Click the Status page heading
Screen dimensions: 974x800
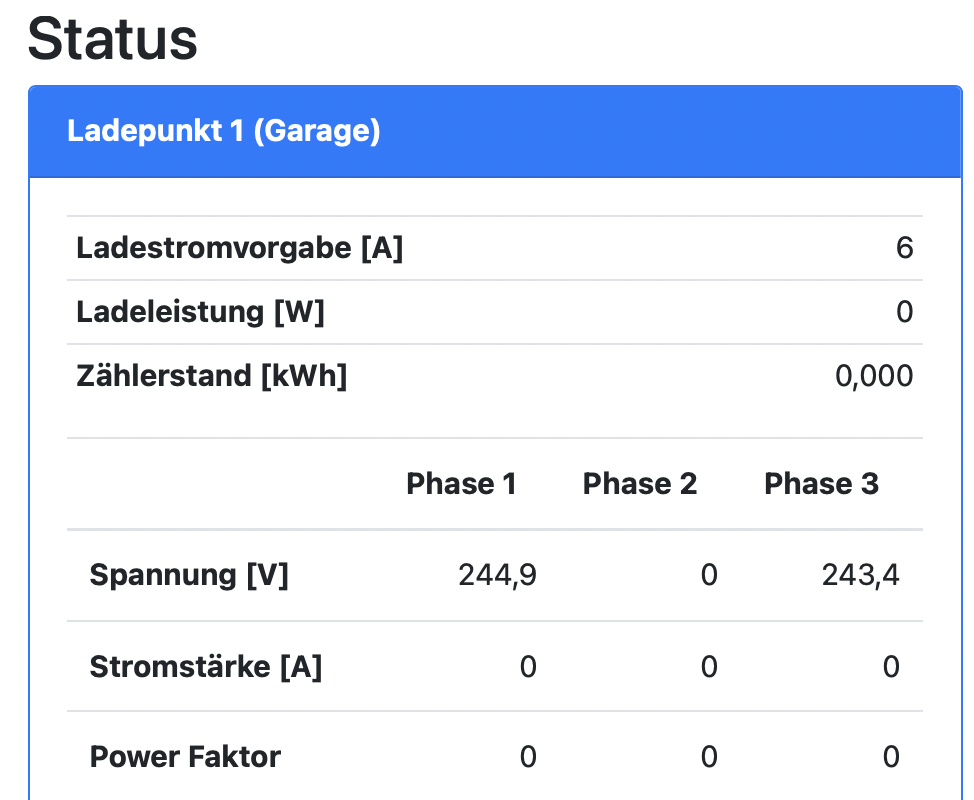112,39
